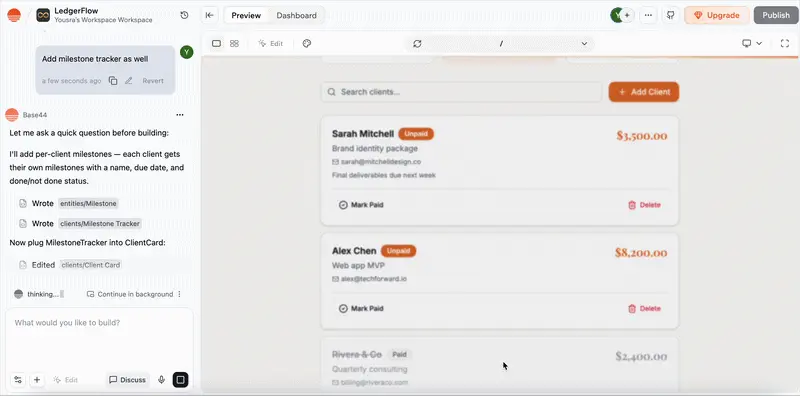Switch to the Dashboard tab
Viewport: 800px width, 396px height.
[296, 15]
